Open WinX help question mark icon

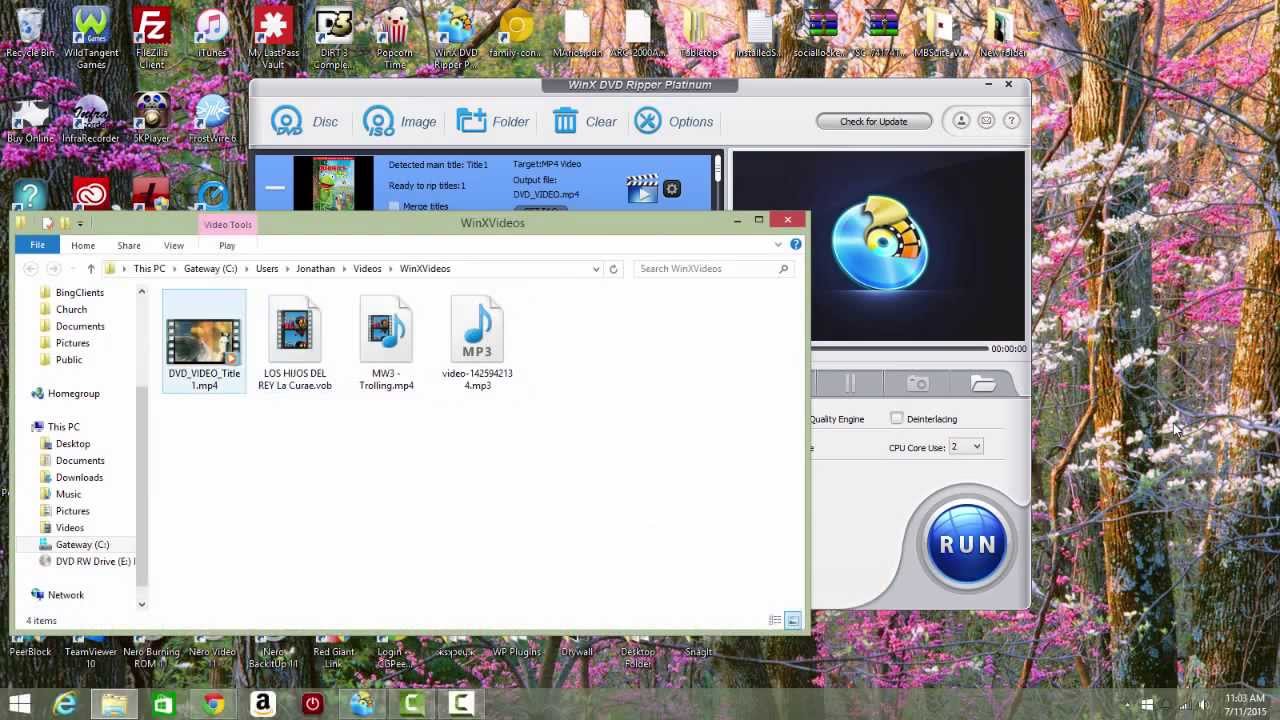click(1012, 121)
